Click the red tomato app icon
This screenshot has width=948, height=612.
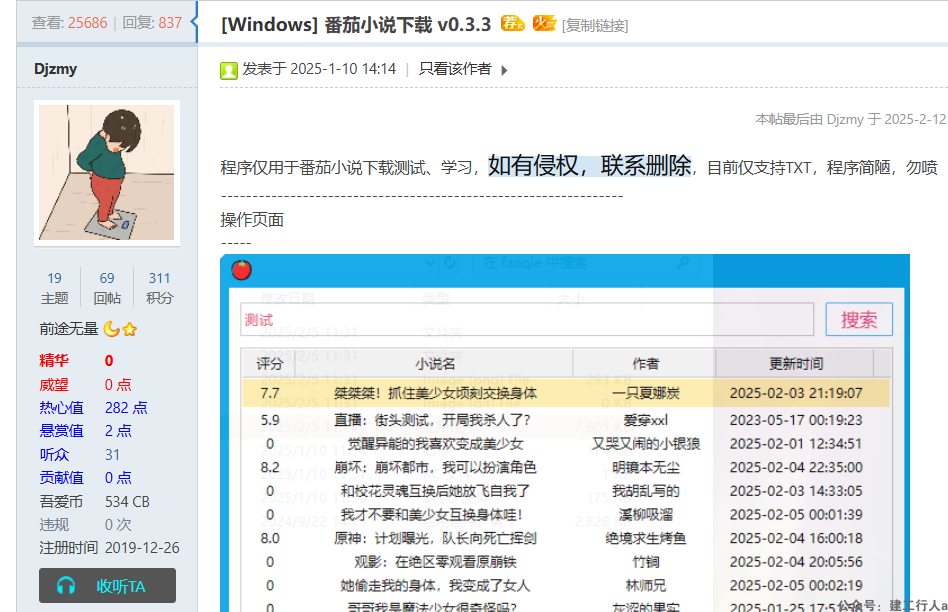(x=242, y=270)
